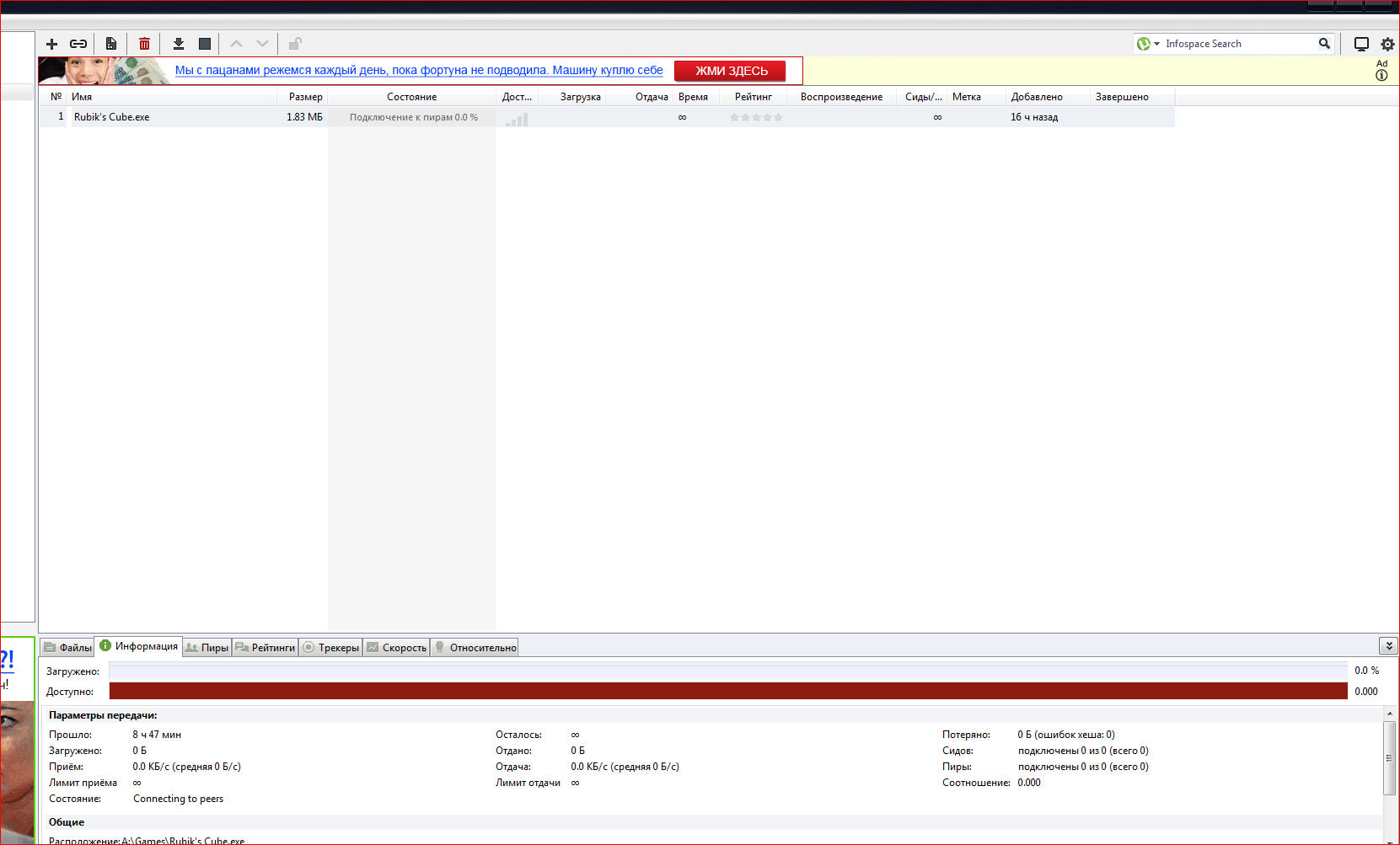Image resolution: width=1400 pixels, height=845 pixels.
Task: Click Add Torrent from URL link icon
Action: point(78,44)
